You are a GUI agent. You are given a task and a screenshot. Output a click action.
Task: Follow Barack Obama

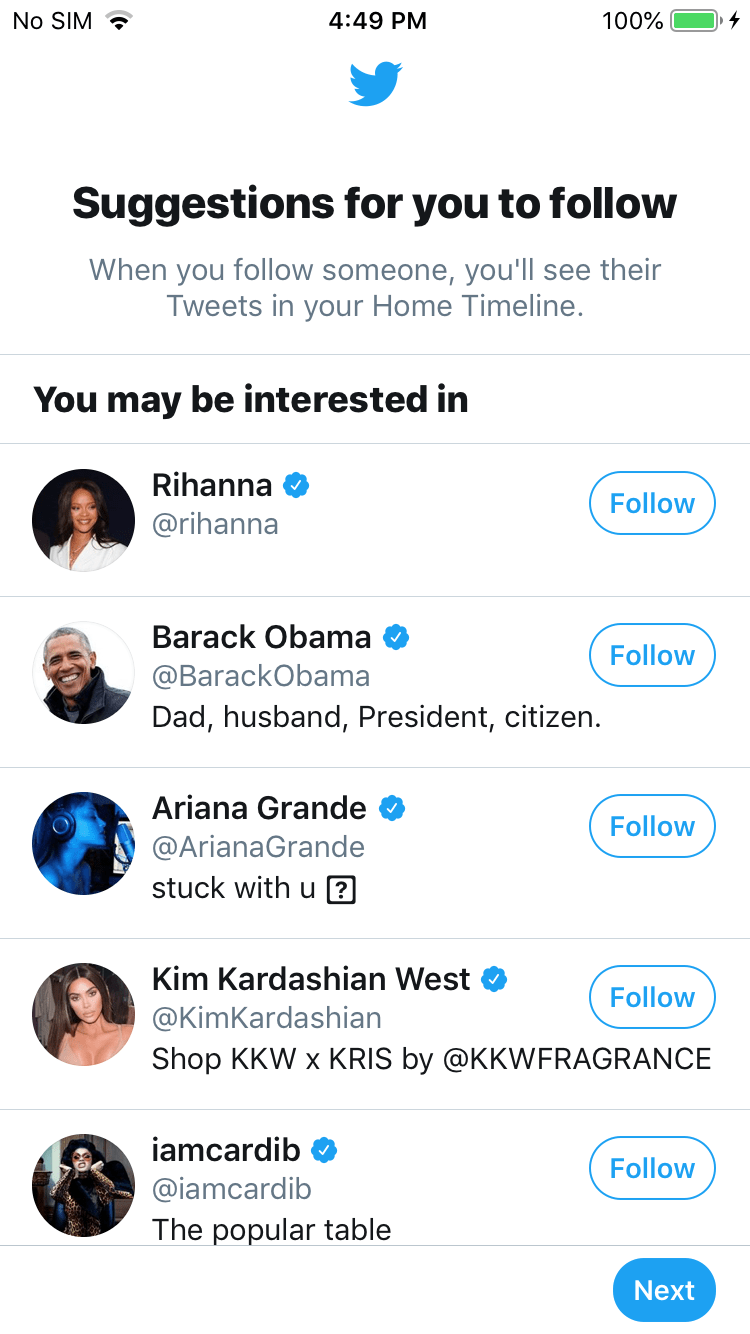(652, 656)
